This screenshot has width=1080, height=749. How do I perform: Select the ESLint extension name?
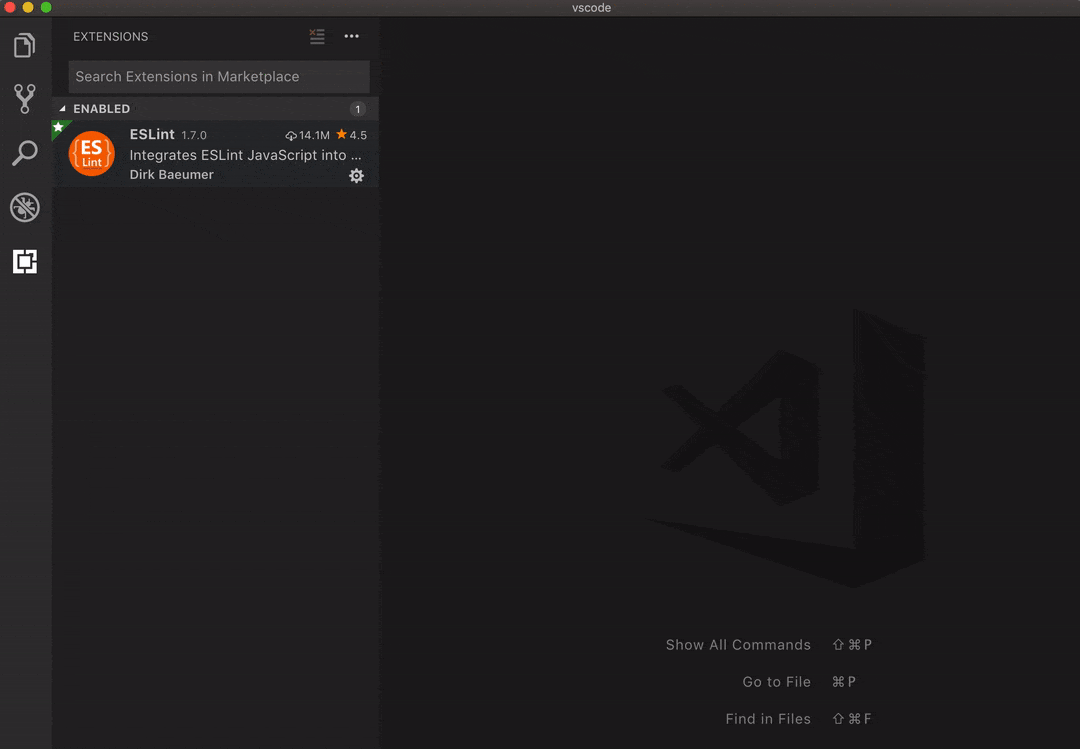pyautogui.click(x=152, y=134)
